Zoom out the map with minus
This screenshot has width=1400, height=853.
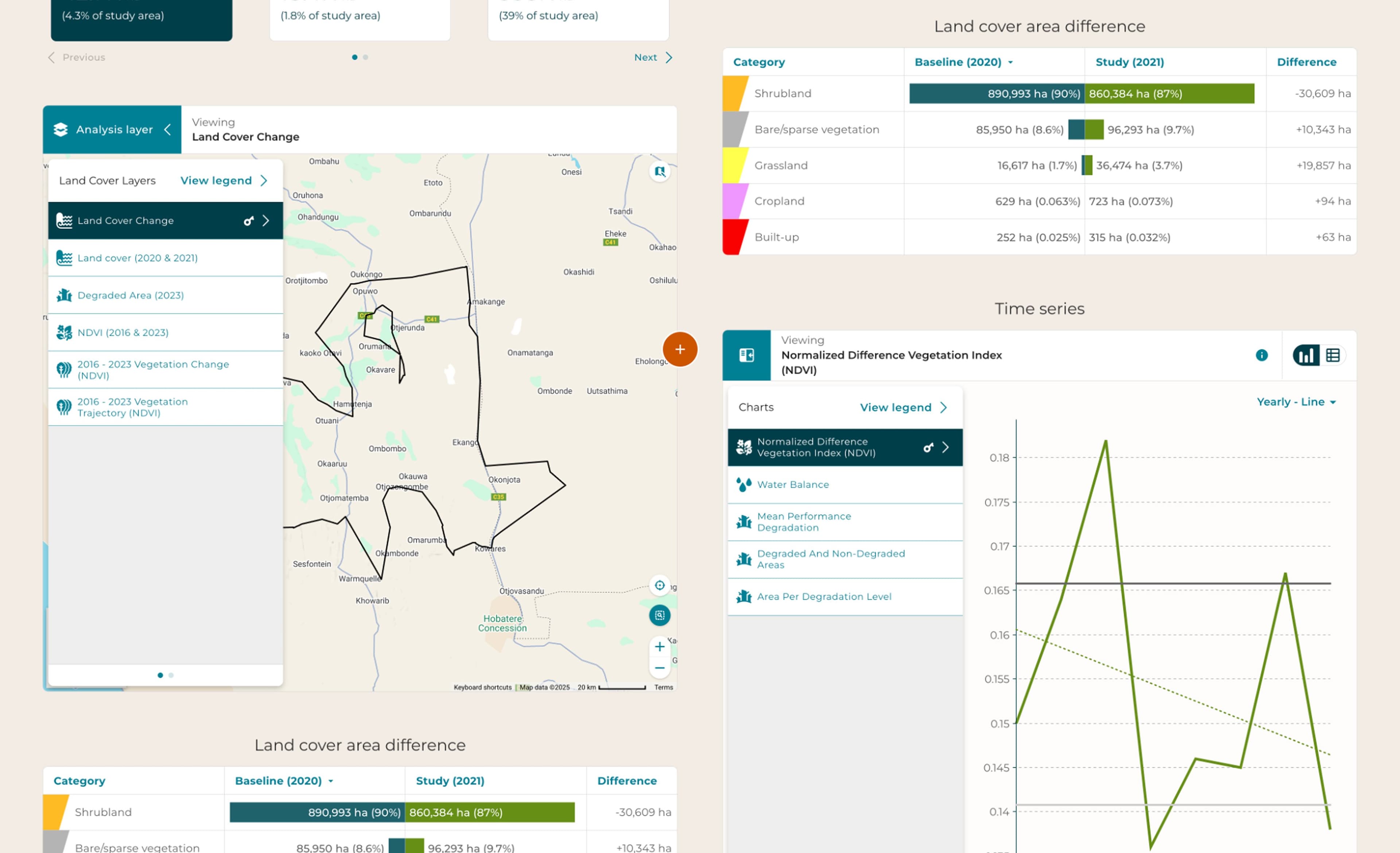(660, 668)
